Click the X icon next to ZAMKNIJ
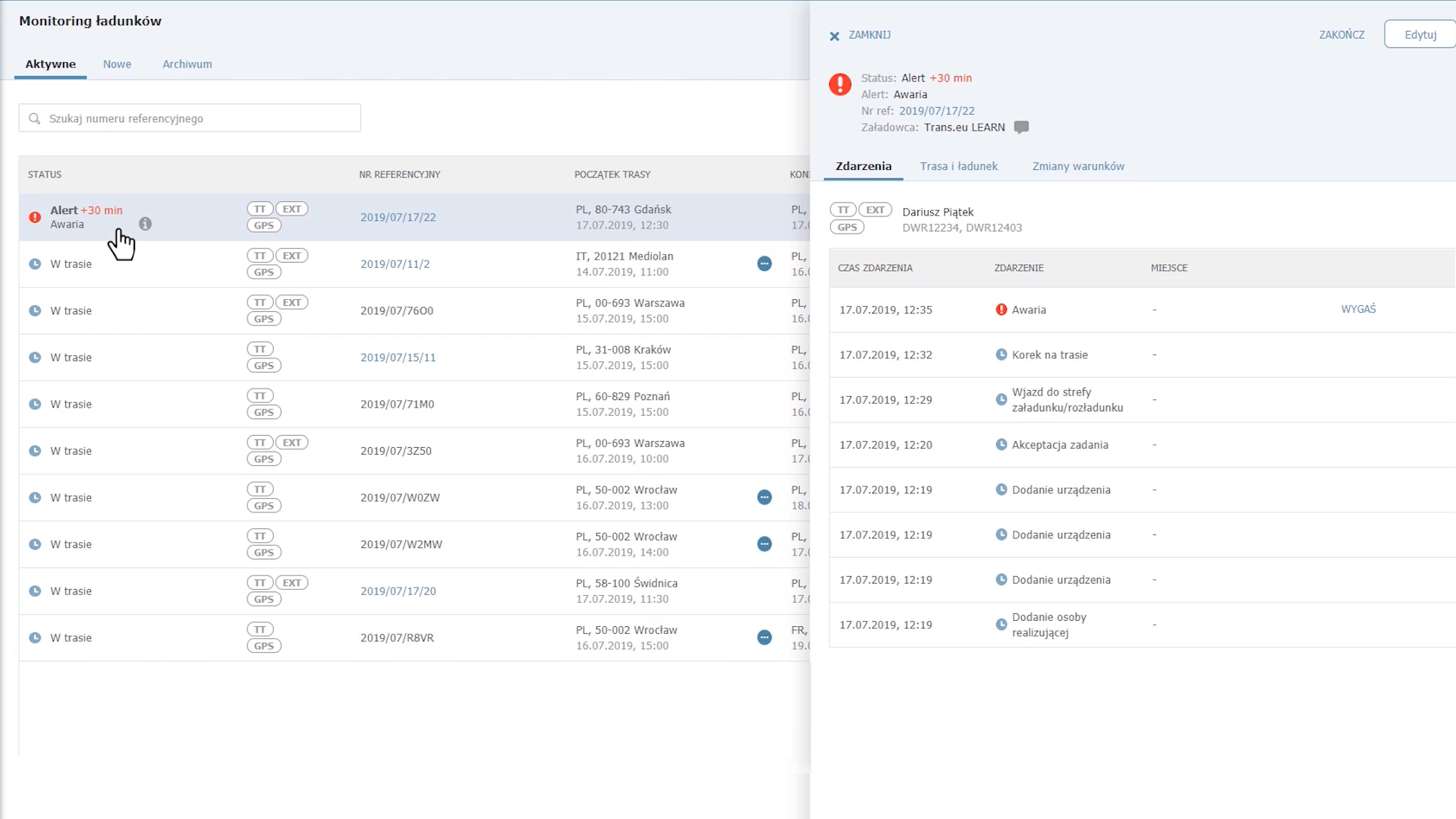The image size is (1456, 819). (x=834, y=36)
